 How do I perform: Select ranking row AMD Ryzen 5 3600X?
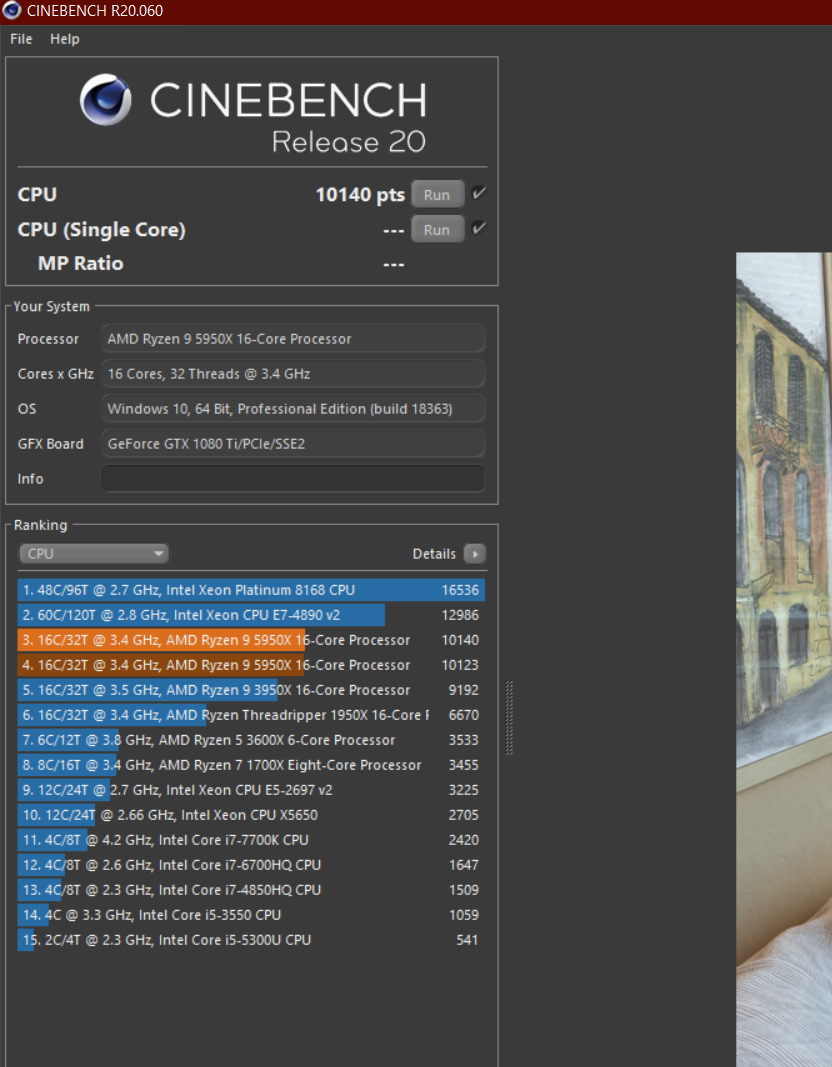click(x=251, y=740)
